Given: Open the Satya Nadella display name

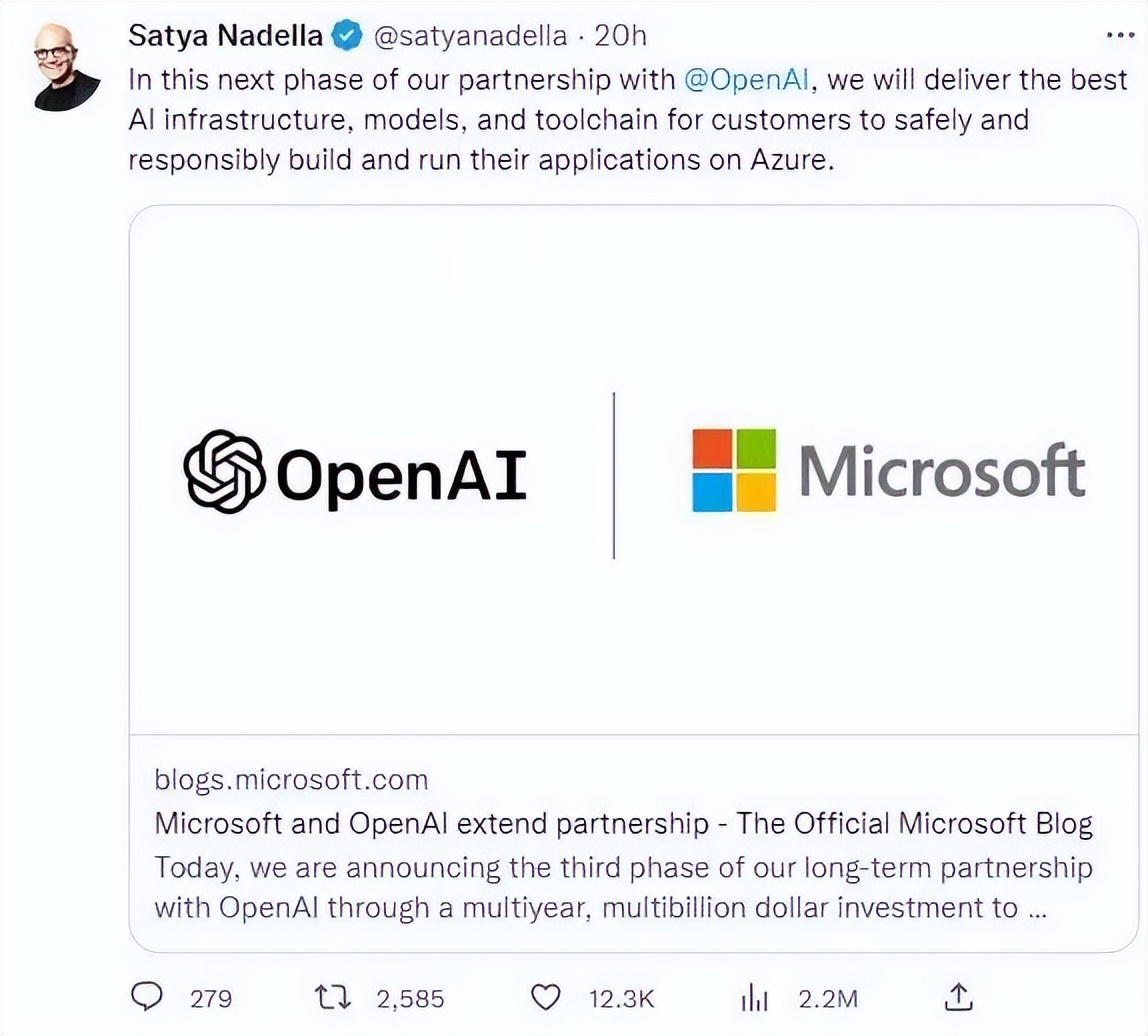Looking at the screenshot, I should pyautogui.click(x=226, y=36).
